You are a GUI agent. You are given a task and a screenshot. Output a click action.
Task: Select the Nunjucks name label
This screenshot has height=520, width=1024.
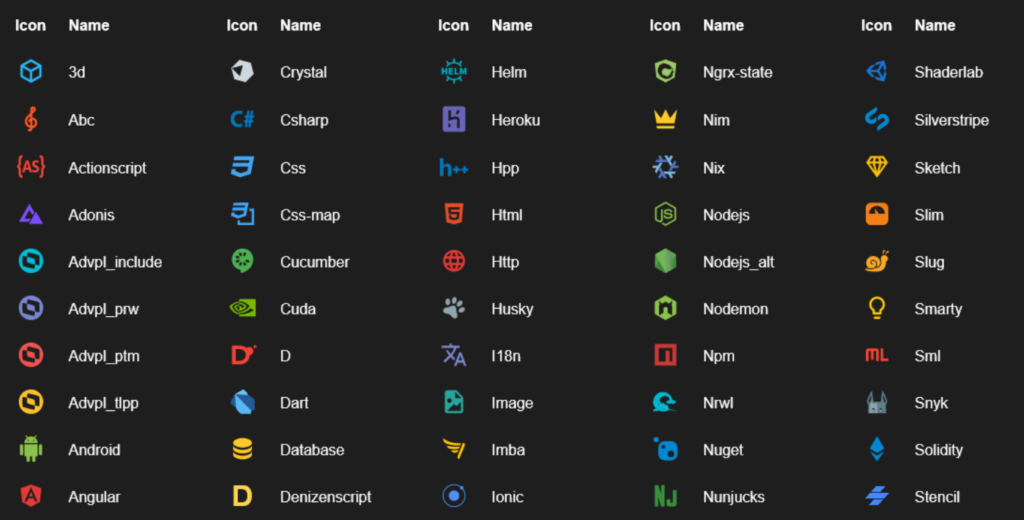(734, 497)
